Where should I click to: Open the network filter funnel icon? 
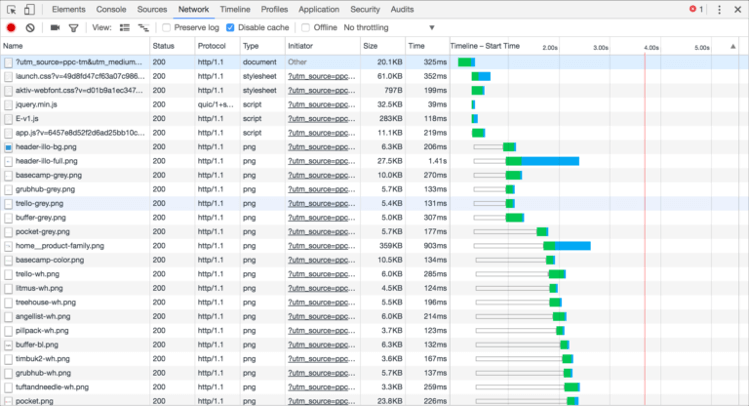pos(73,28)
